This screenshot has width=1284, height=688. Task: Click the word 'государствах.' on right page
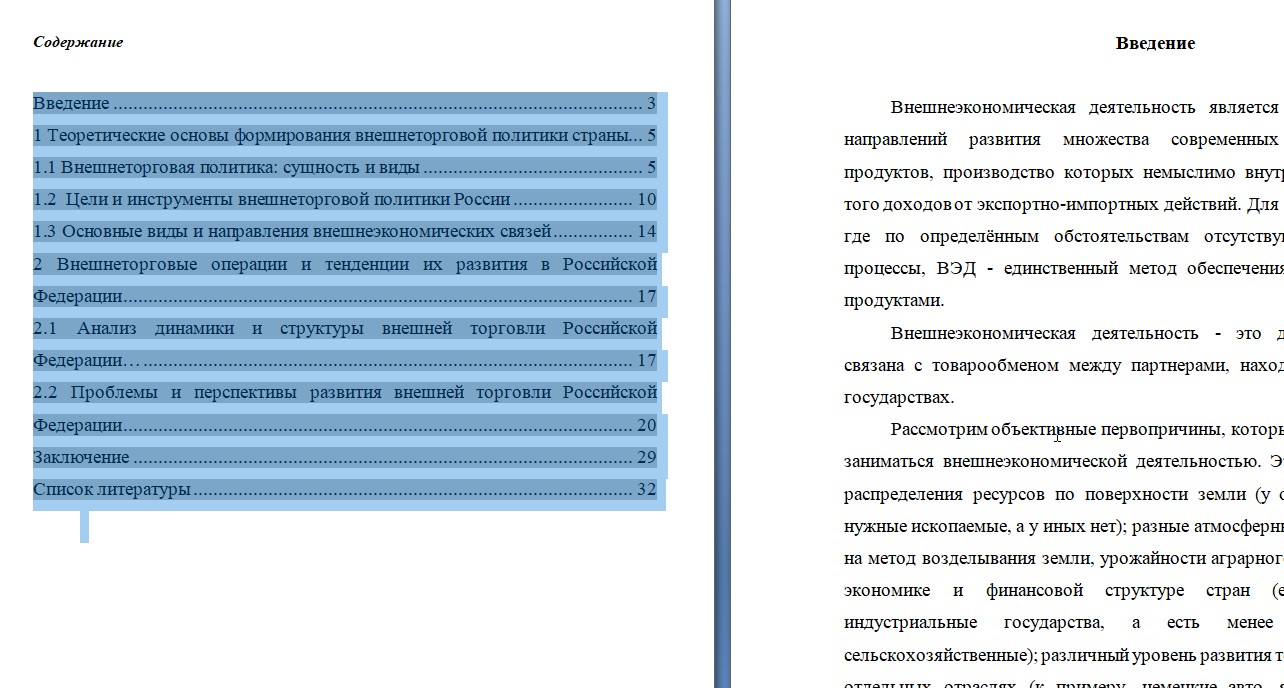pos(899,397)
